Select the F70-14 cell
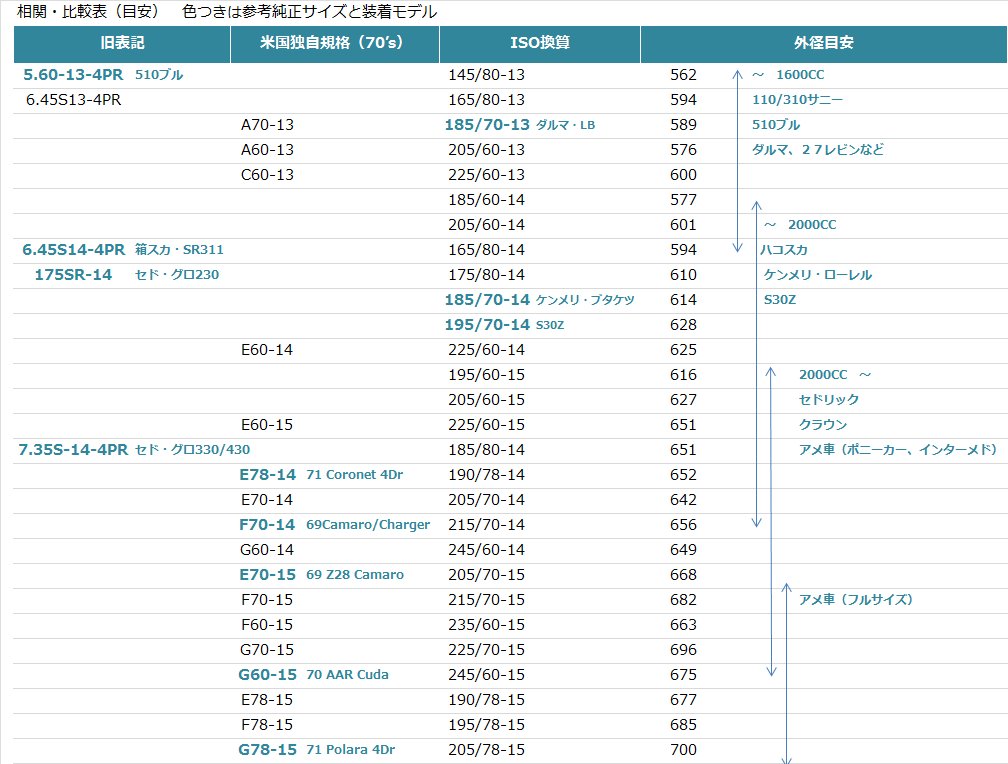This screenshot has width=1008, height=764. pyautogui.click(x=267, y=525)
